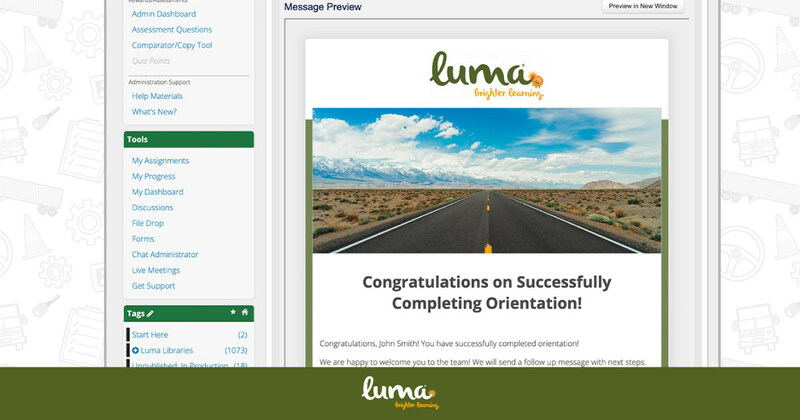The width and height of the screenshot is (800, 420).
Task: Open the Admin Dashboard link
Action: tap(164, 14)
